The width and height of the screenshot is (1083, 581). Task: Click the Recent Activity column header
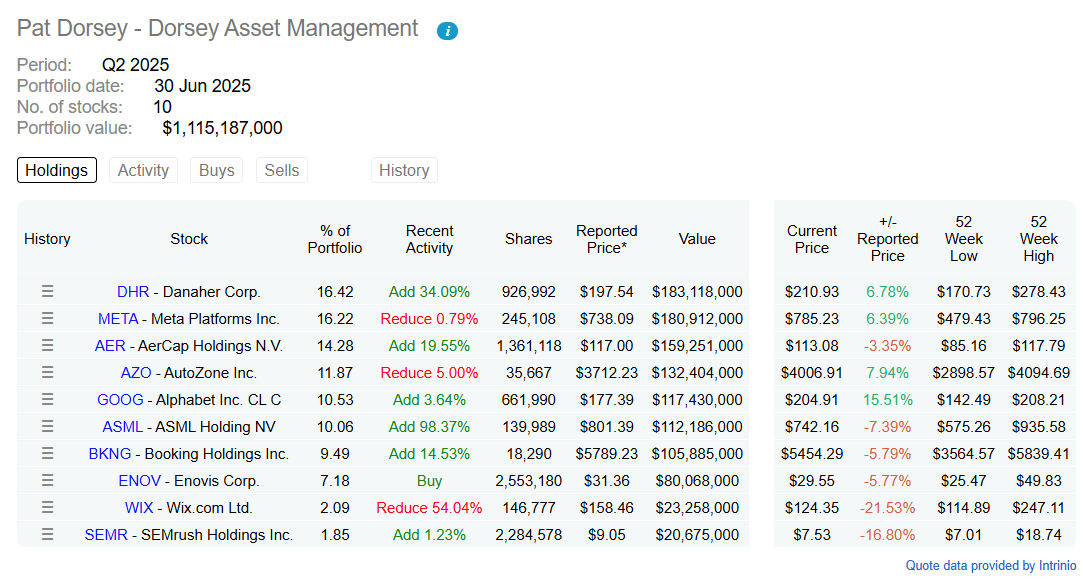429,239
